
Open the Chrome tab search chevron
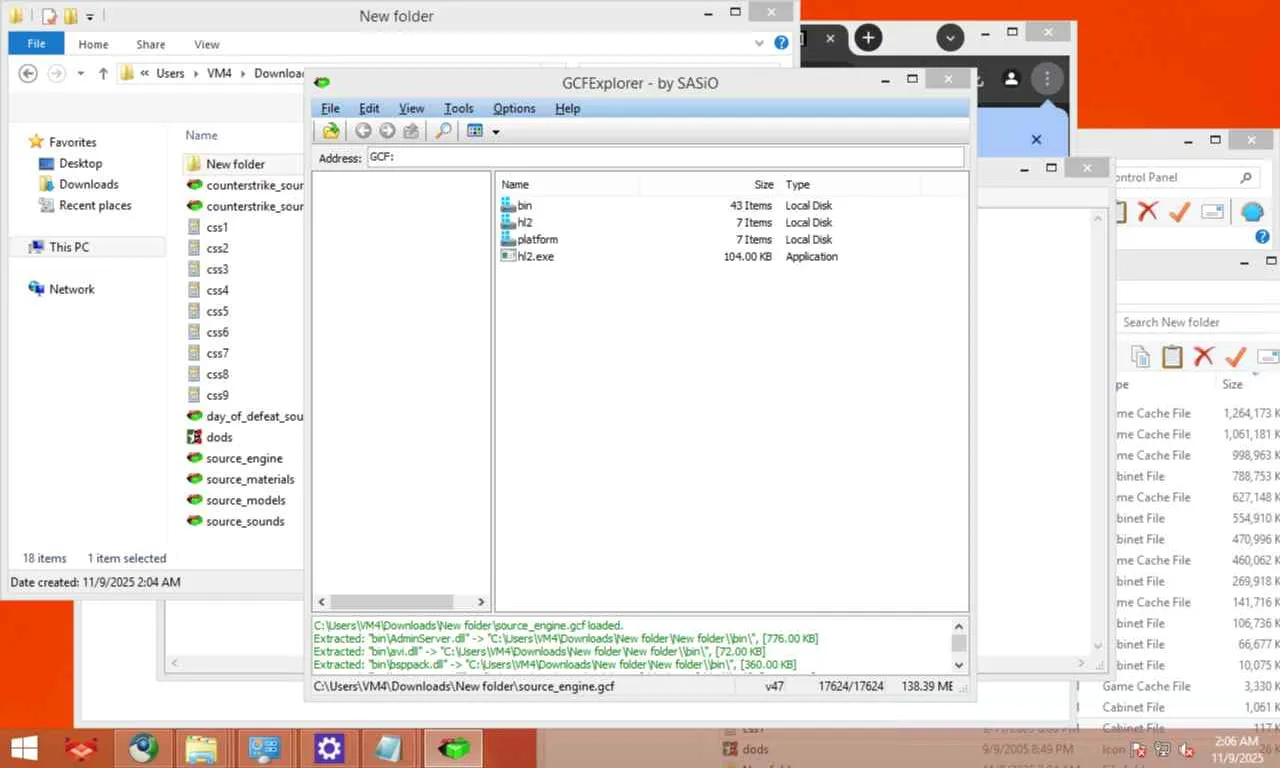coord(950,38)
